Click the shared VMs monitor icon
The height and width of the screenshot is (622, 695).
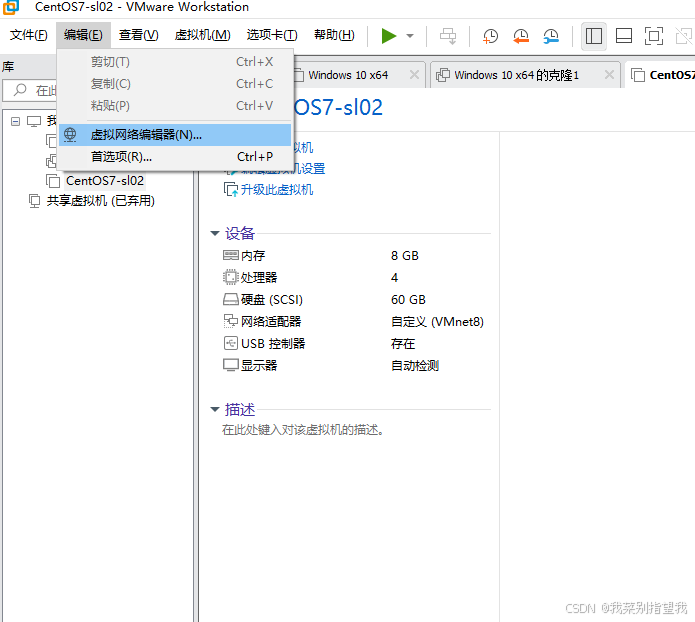[34, 201]
